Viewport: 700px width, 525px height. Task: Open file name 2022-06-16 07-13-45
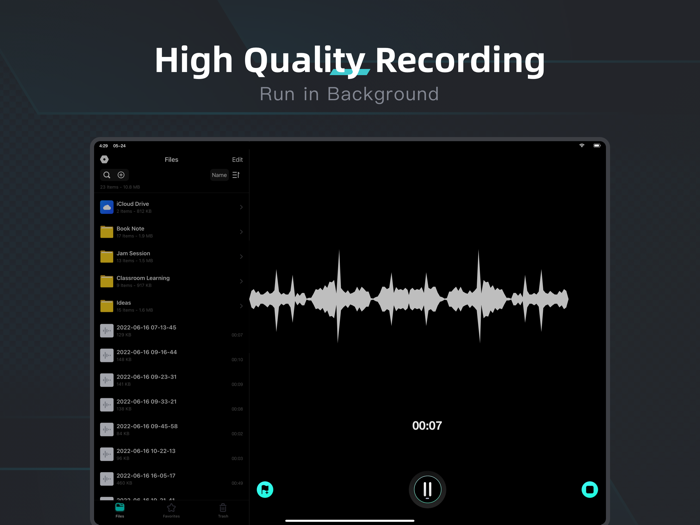pyautogui.click(x=146, y=328)
